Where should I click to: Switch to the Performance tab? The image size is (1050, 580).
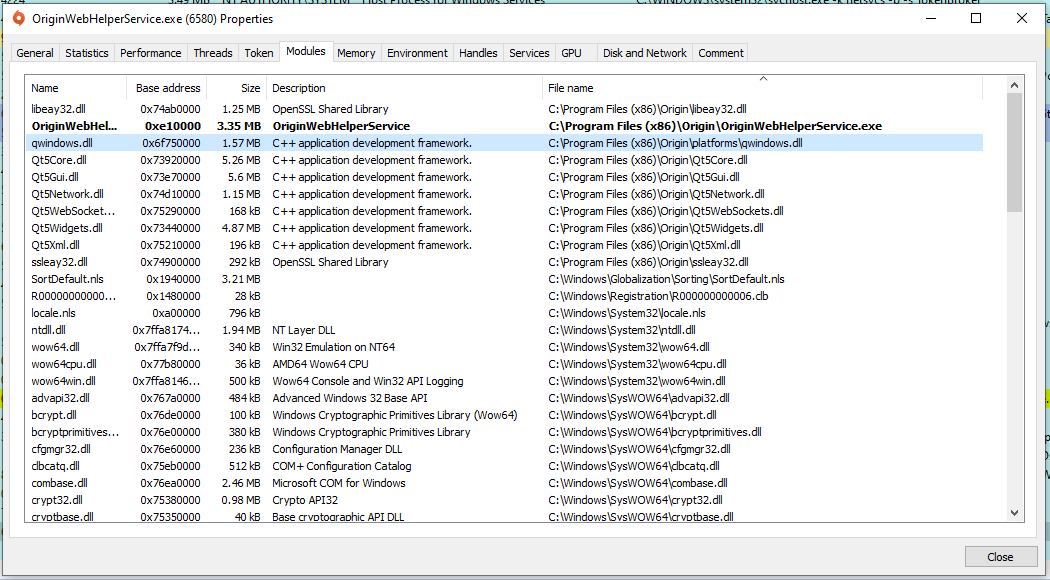(151, 53)
